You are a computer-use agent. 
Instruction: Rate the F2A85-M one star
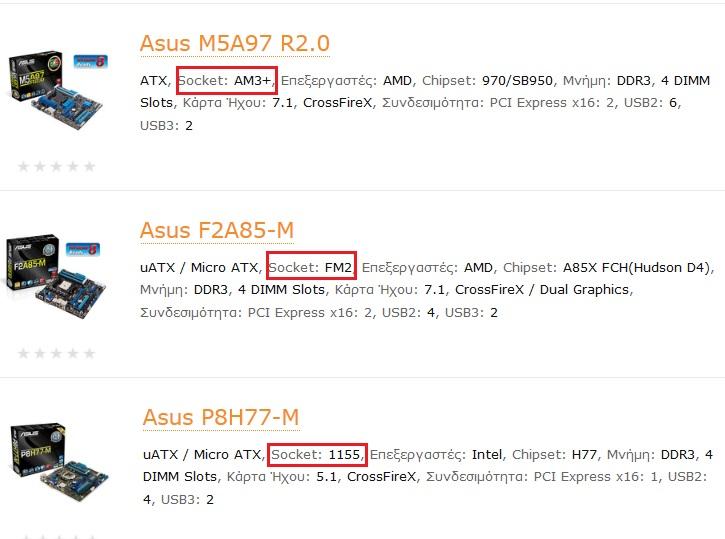point(25,353)
